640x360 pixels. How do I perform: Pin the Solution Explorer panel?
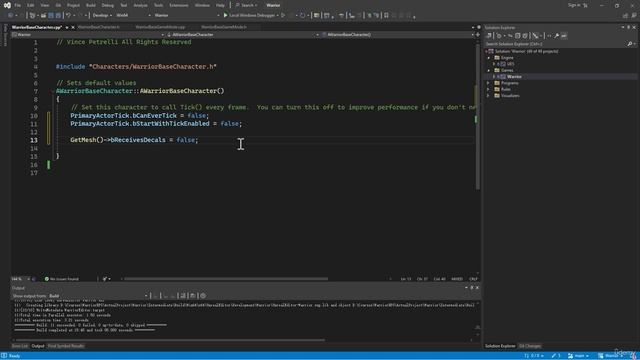(629, 27)
